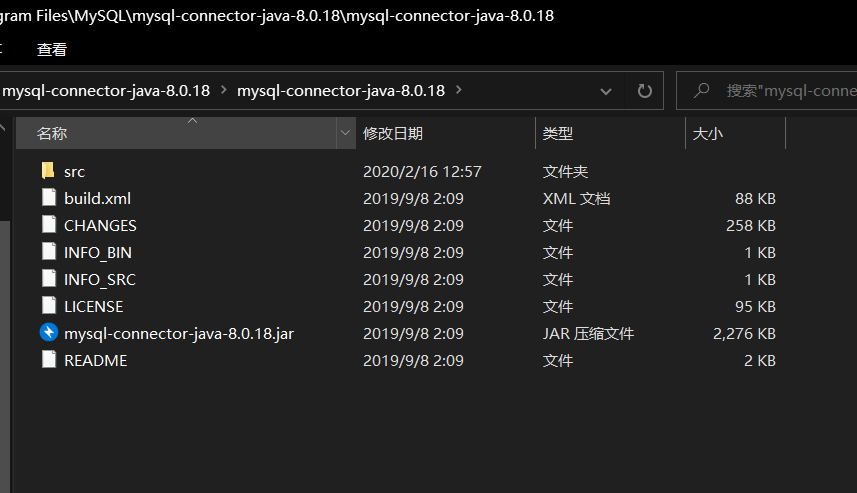Select the INFO_BIN file name
Viewport: 857px width, 493px height.
[98, 253]
